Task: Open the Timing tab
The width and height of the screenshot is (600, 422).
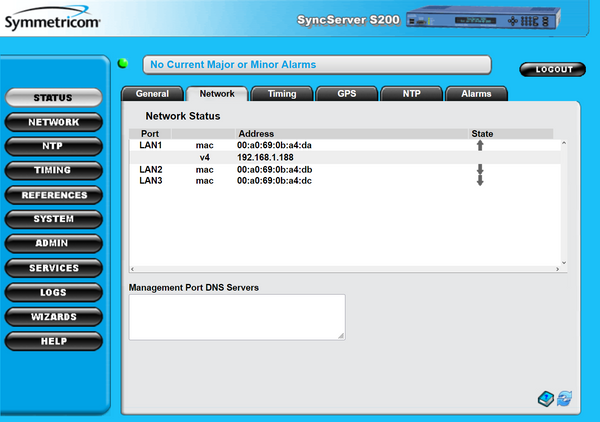Action: click(x=281, y=93)
